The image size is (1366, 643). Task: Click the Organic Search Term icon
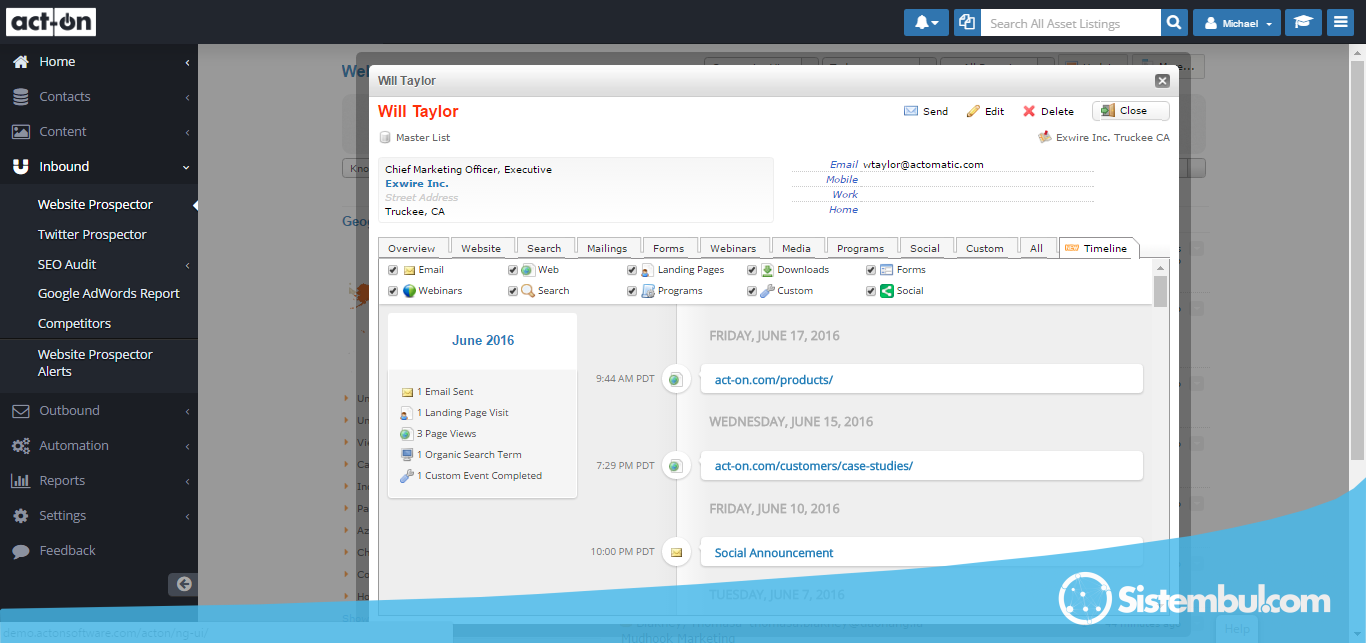[406, 455]
